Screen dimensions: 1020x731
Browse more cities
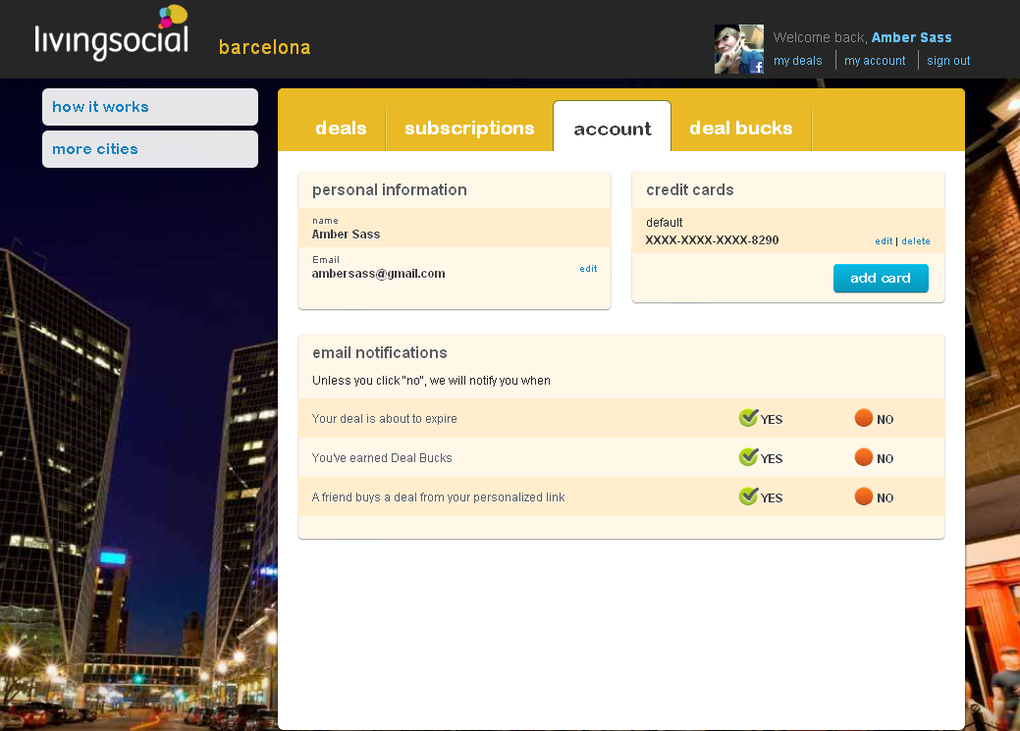150,149
